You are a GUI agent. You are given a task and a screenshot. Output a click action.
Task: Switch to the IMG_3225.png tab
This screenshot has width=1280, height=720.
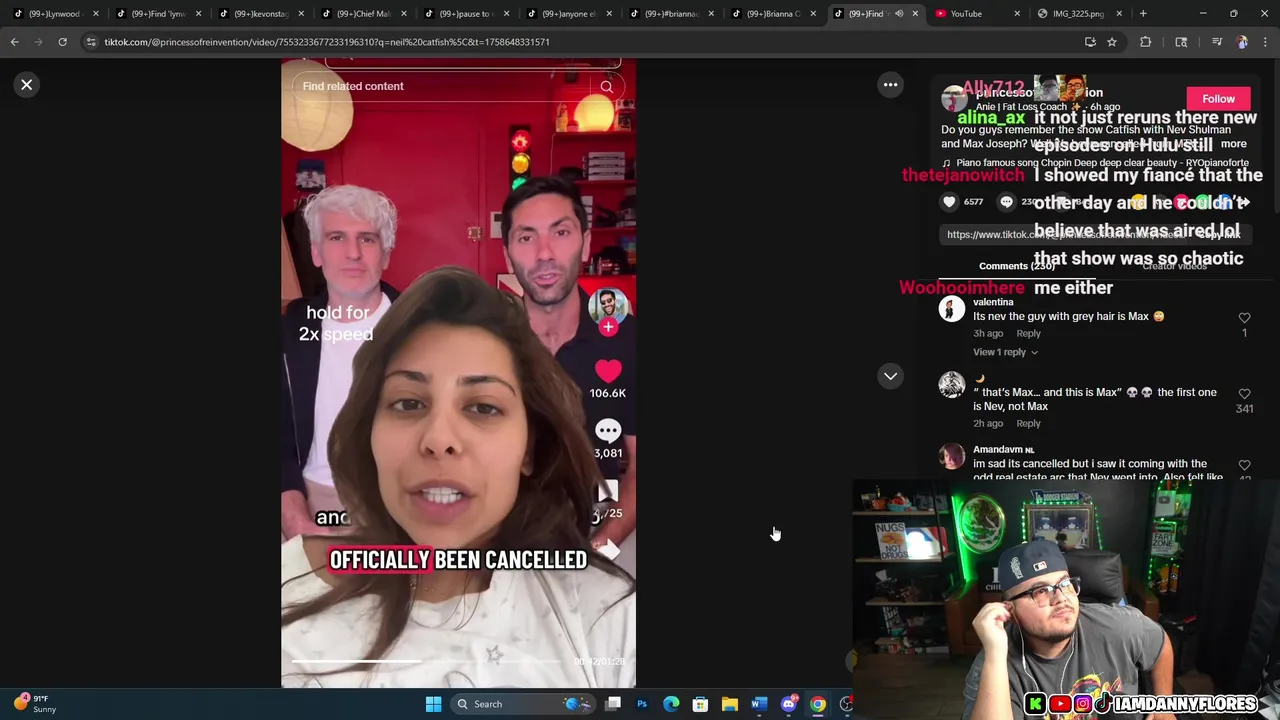1078,14
